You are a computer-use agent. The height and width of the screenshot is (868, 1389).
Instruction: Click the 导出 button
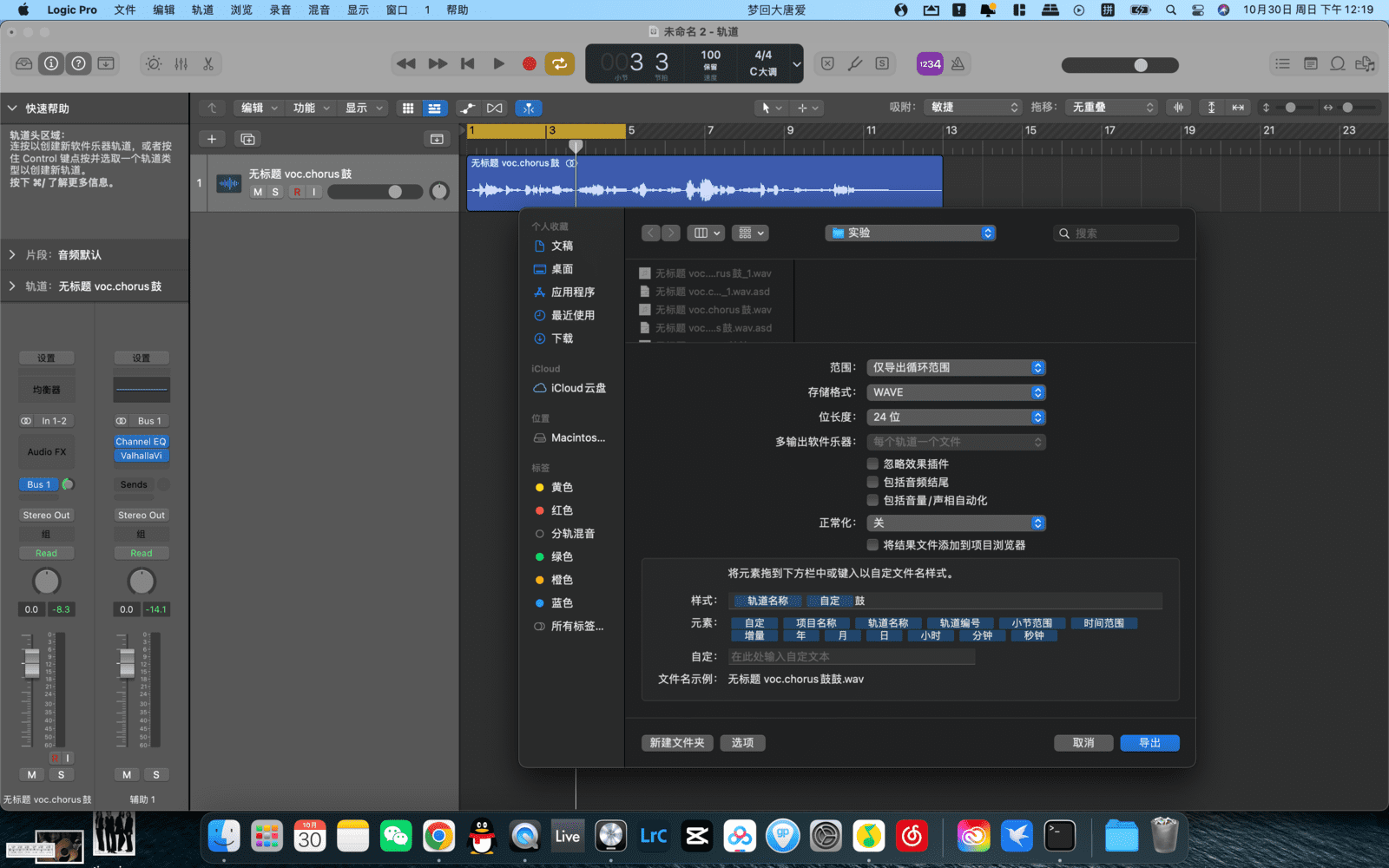(x=1149, y=743)
